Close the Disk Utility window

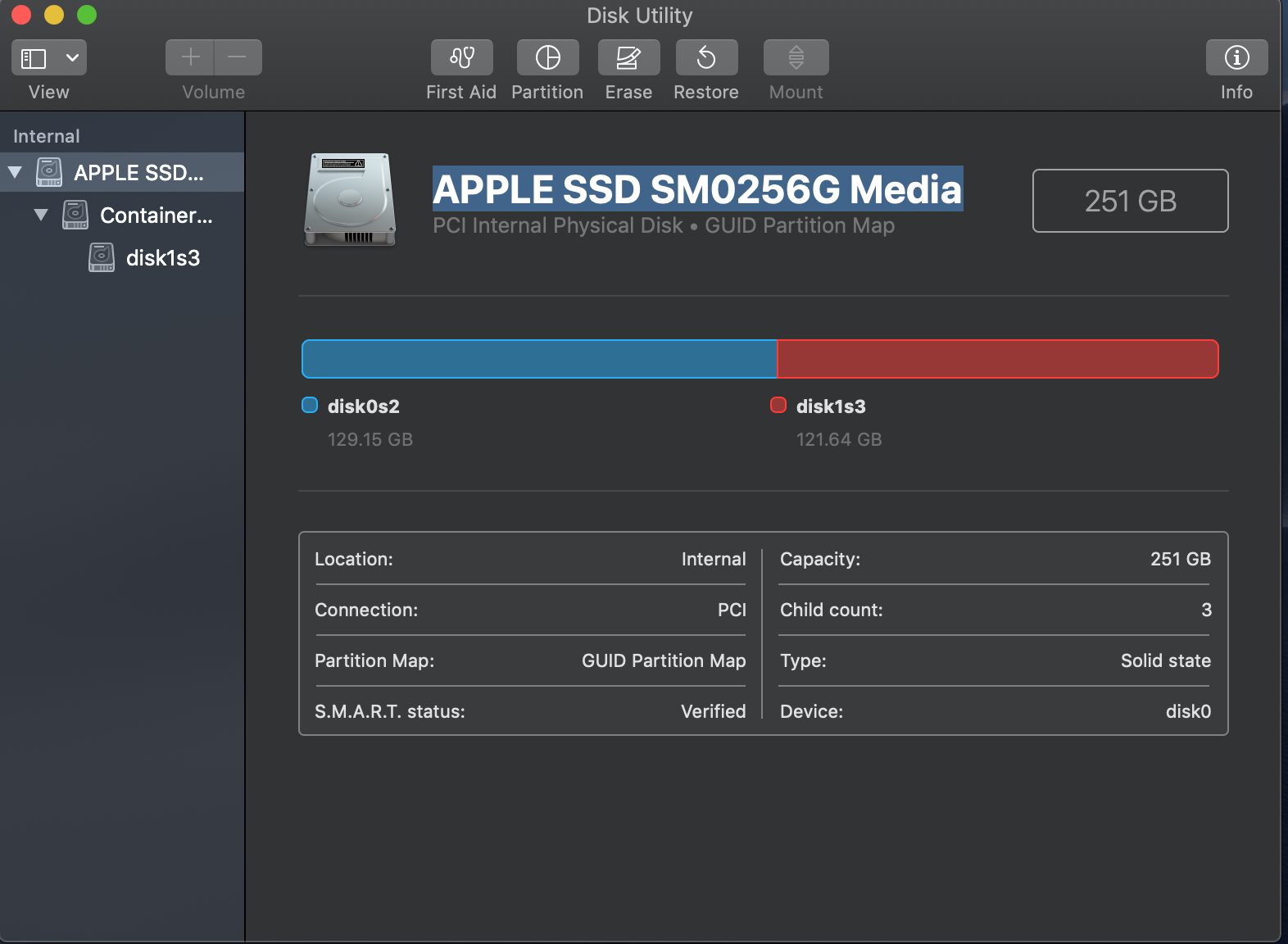point(21,15)
